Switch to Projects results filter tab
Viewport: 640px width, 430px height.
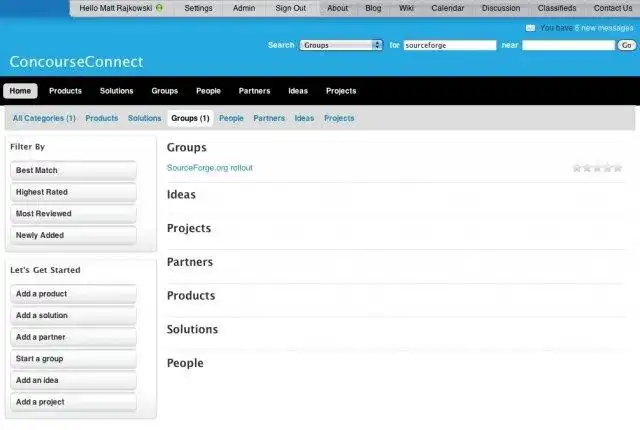[339, 118]
